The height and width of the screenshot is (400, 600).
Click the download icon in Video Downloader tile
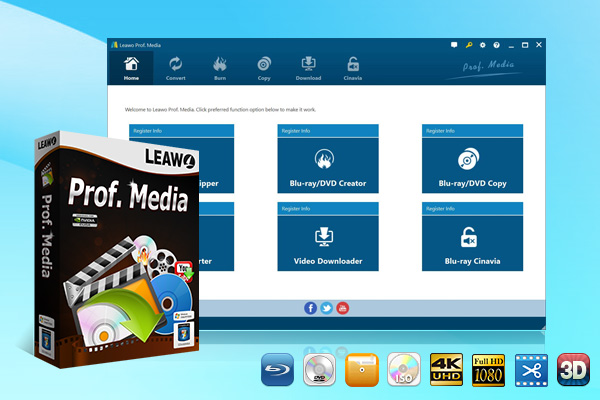324,237
